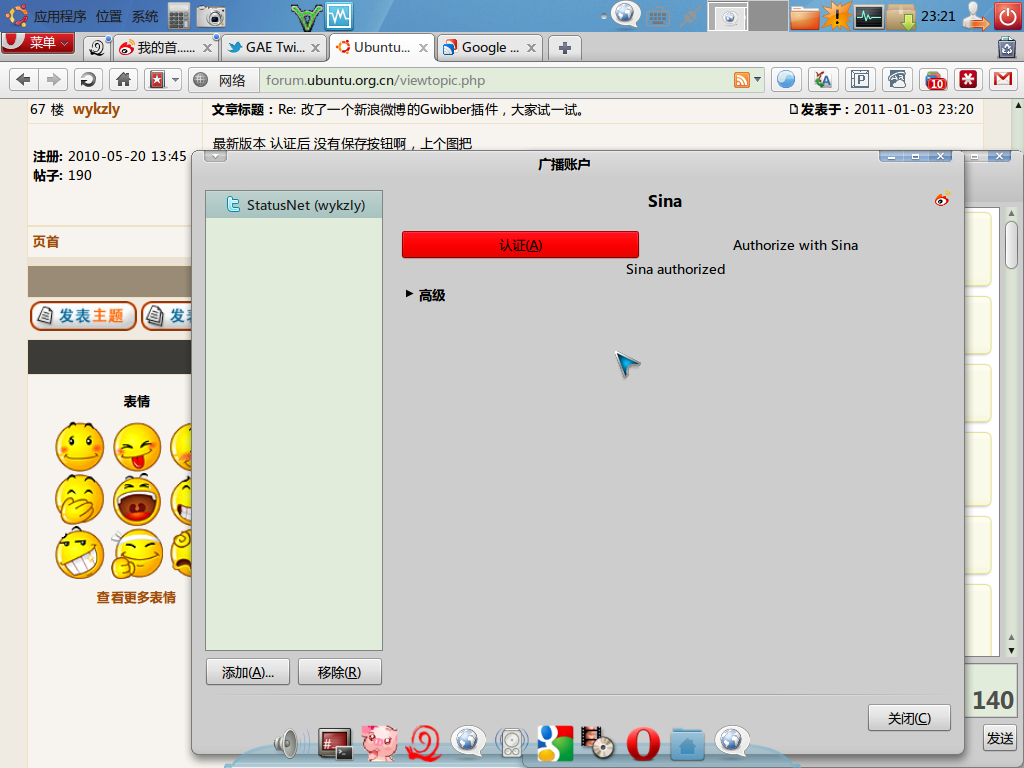Viewport: 1024px width, 768px height.
Task: Click the camera screenshot panel icon
Action: (211, 16)
